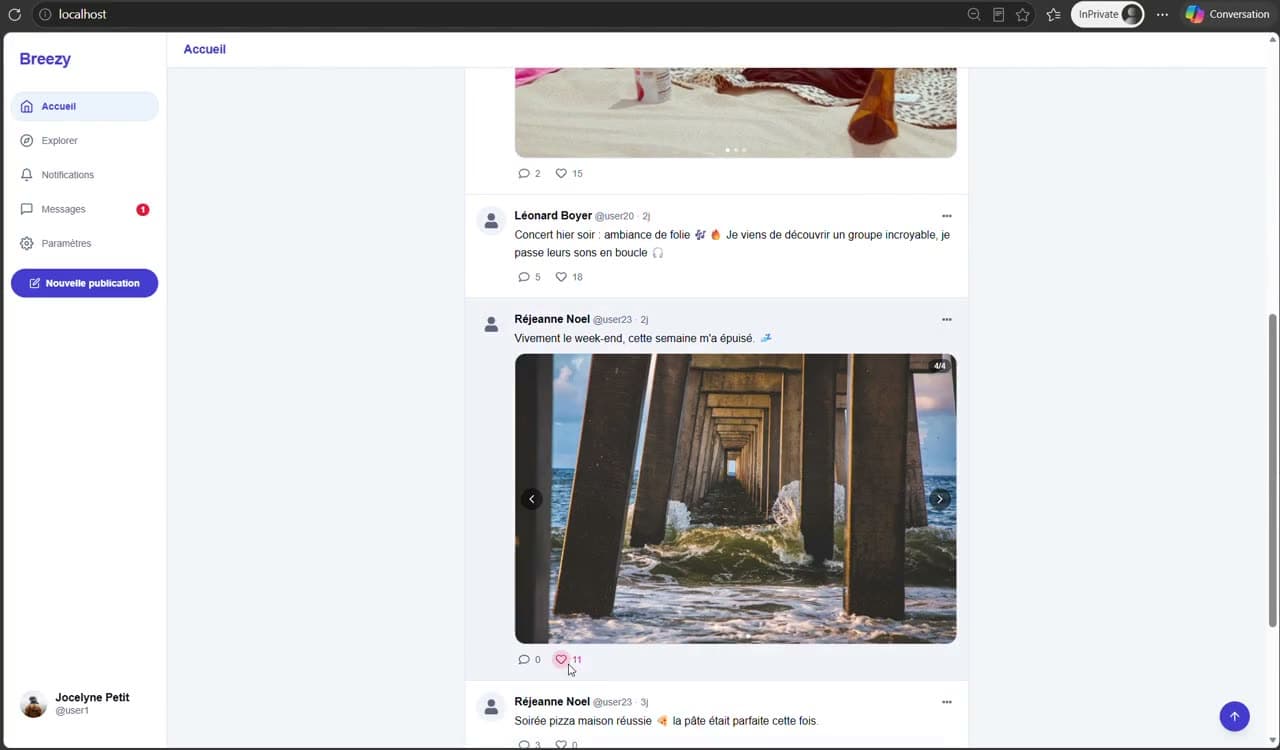1280x750 pixels.
Task: Comment on the week-end post with 0 comments
Action: pyautogui.click(x=529, y=660)
